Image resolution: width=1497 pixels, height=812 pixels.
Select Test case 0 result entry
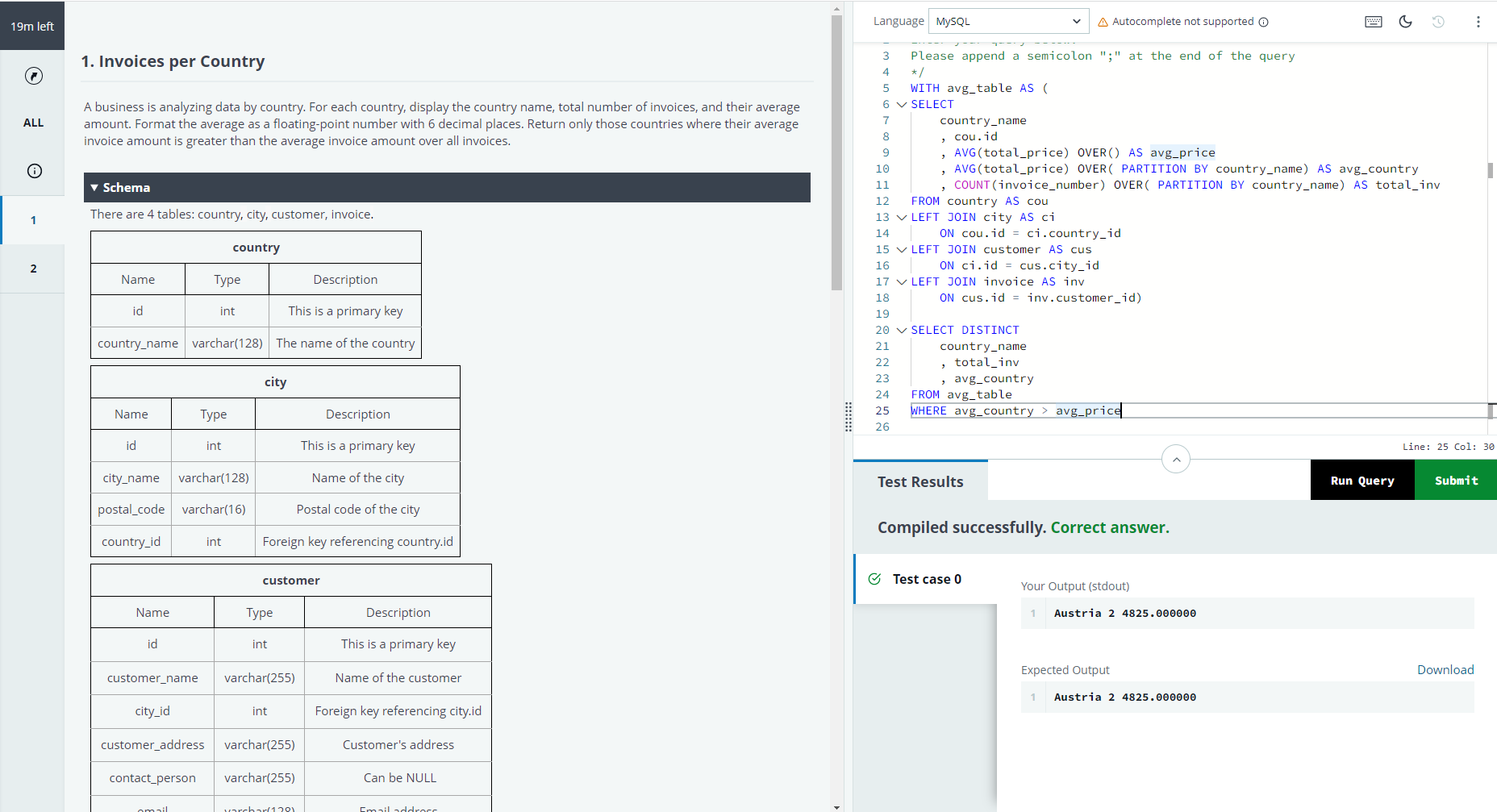[x=926, y=579]
